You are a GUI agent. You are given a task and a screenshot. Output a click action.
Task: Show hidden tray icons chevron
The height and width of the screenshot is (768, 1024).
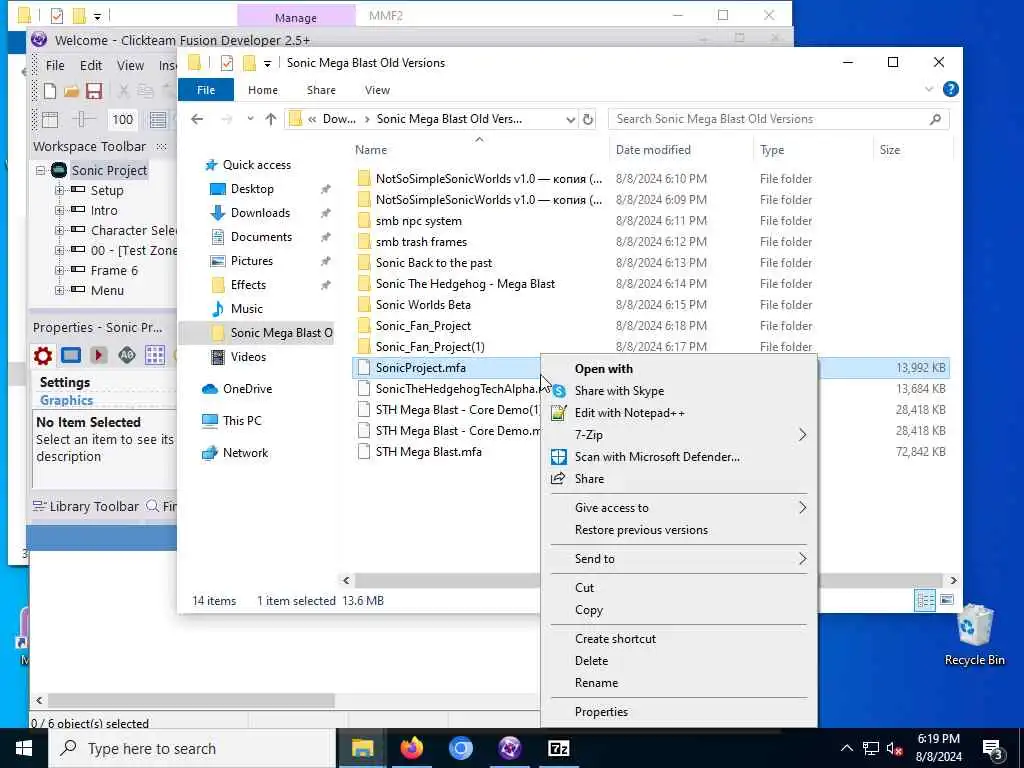846,748
